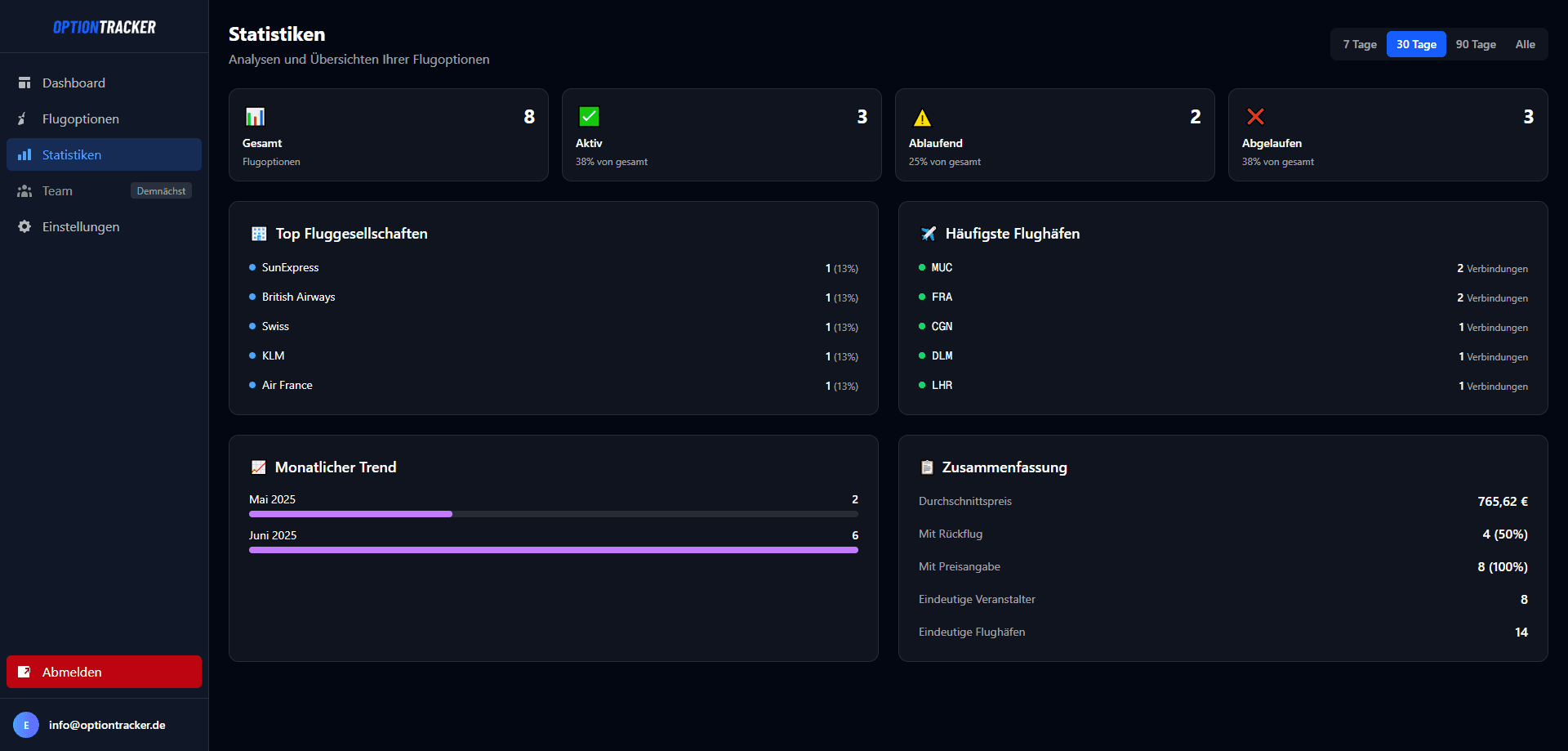Click the red X icon on Abgelaufen card
Image resolution: width=1568 pixels, height=751 pixels.
1255,116
